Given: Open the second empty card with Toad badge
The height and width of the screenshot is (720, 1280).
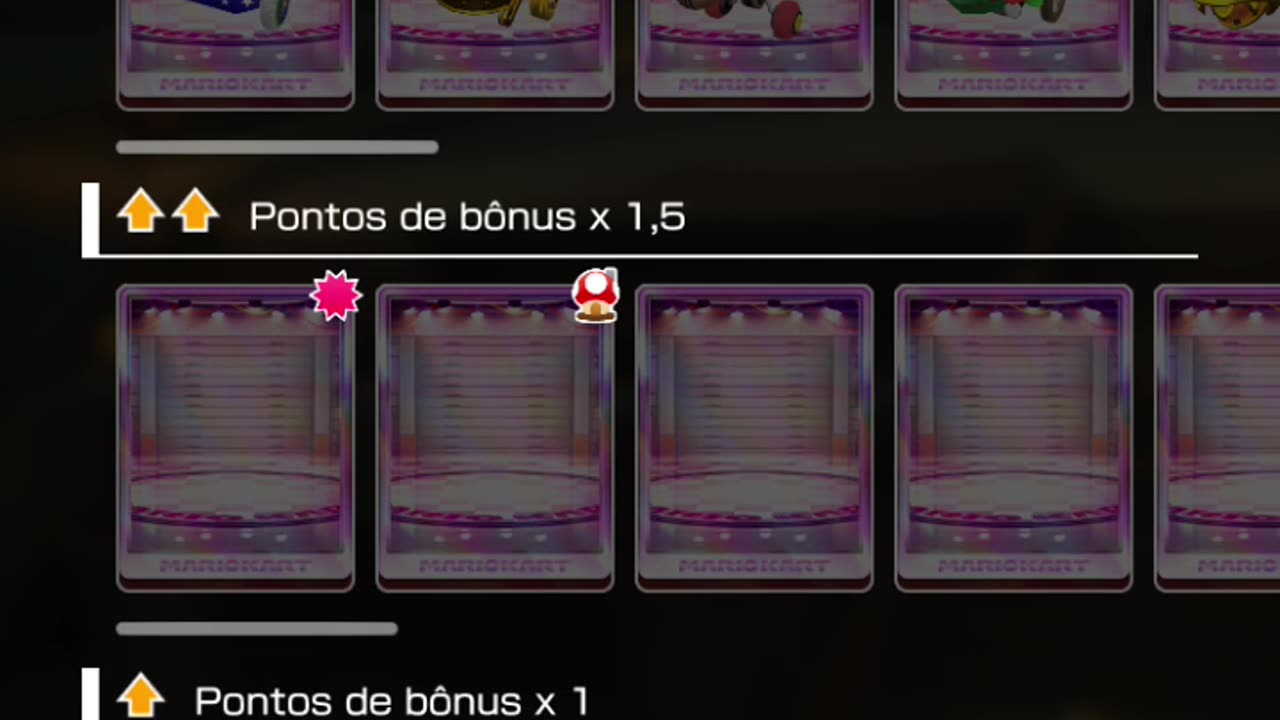Looking at the screenshot, I should coord(495,438).
